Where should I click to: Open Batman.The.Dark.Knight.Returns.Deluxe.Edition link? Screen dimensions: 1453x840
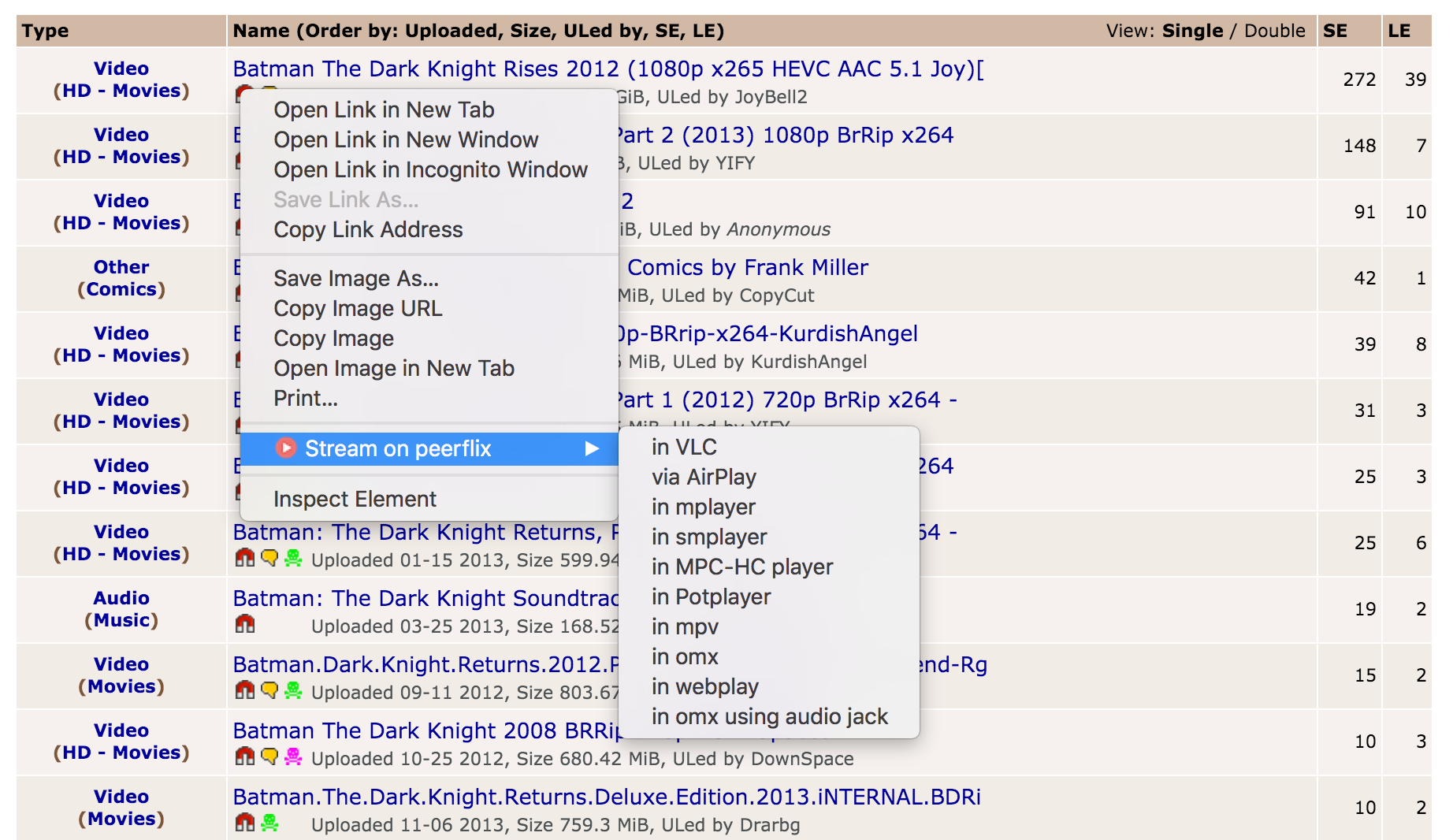(607, 797)
